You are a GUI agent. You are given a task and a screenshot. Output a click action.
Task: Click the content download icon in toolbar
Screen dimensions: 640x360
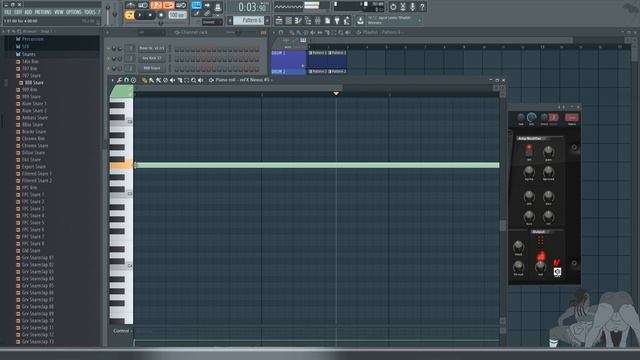pyautogui.click(x=361, y=20)
